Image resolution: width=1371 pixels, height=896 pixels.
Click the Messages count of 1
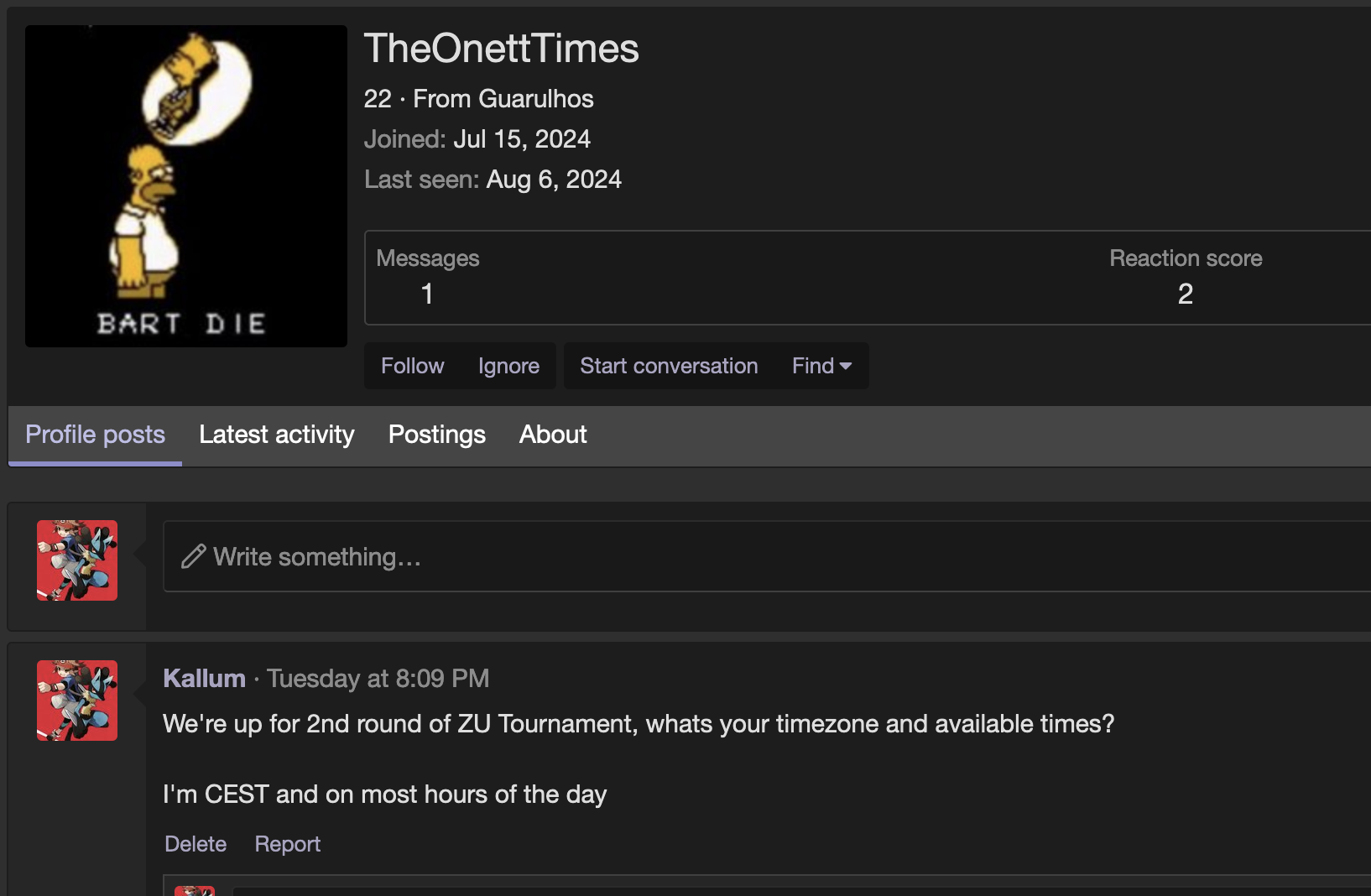pos(427,294)
